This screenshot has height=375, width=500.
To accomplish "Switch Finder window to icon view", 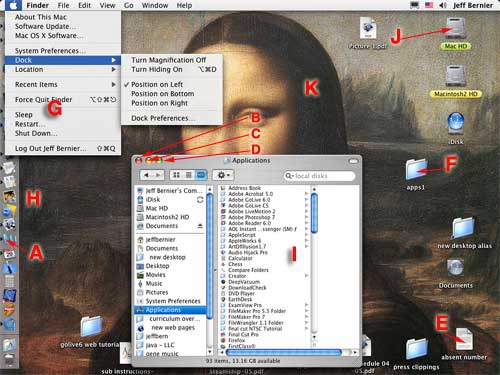I will point(177,175).
